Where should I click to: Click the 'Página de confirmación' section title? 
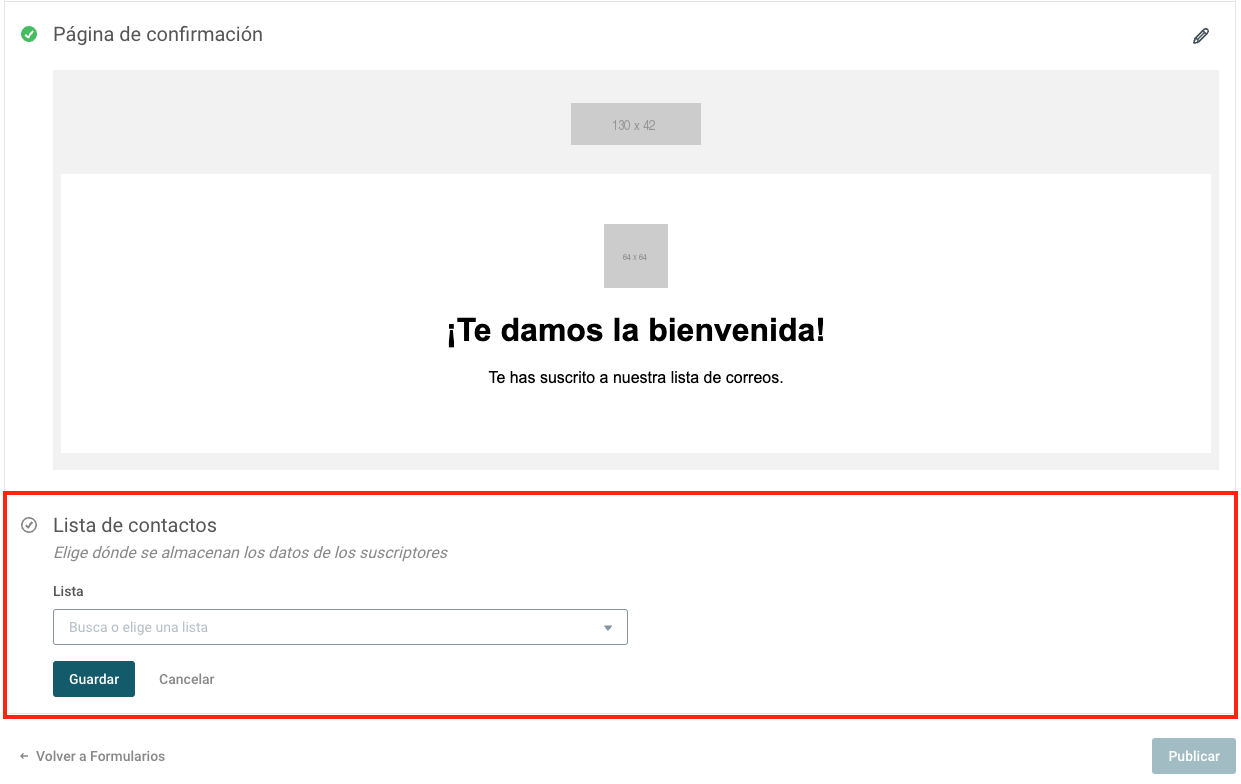pyautogui.click(x=158, y=34)
